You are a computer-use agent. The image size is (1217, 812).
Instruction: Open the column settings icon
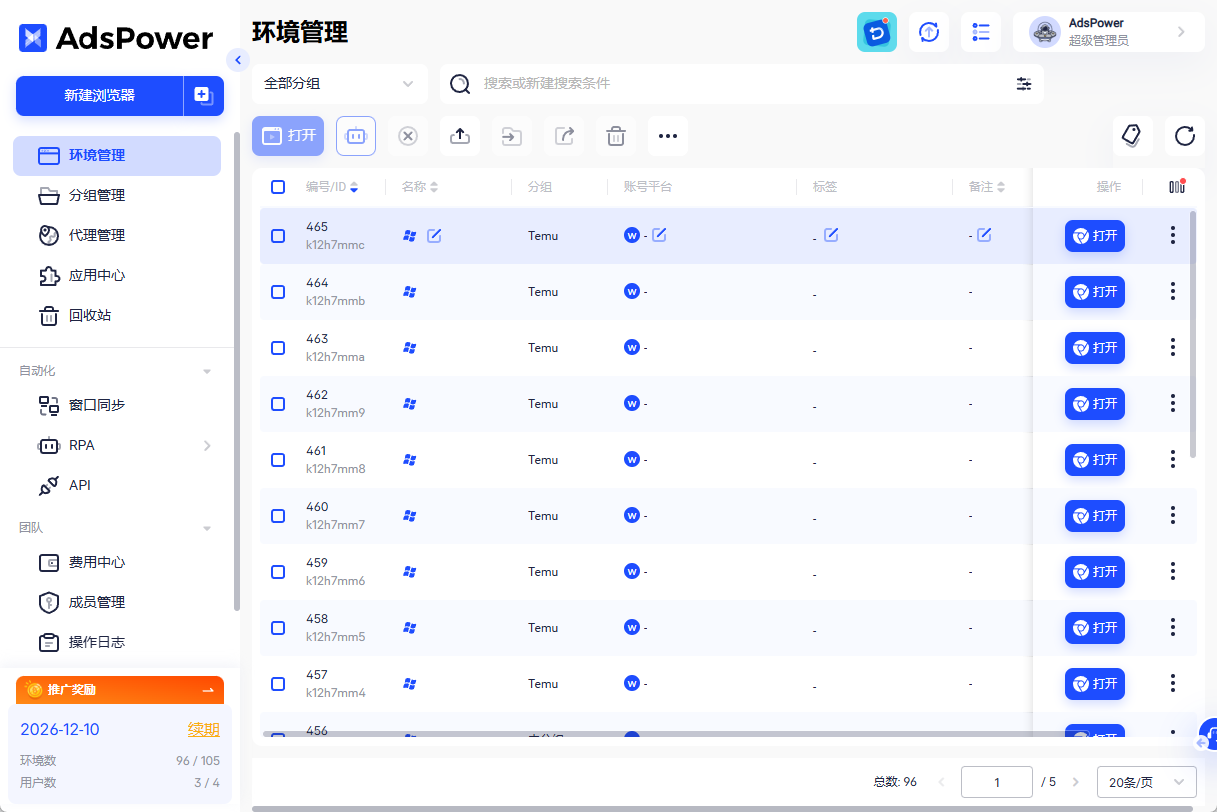1177,187
